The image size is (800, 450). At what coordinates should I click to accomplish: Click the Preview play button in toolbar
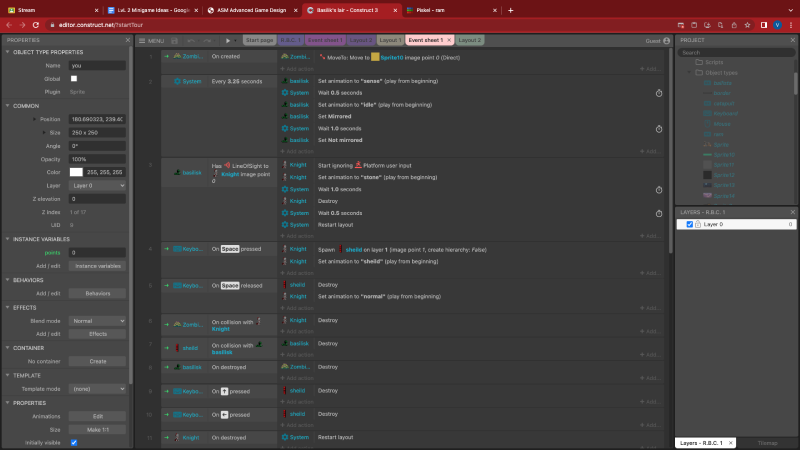[x=227, y=41]
